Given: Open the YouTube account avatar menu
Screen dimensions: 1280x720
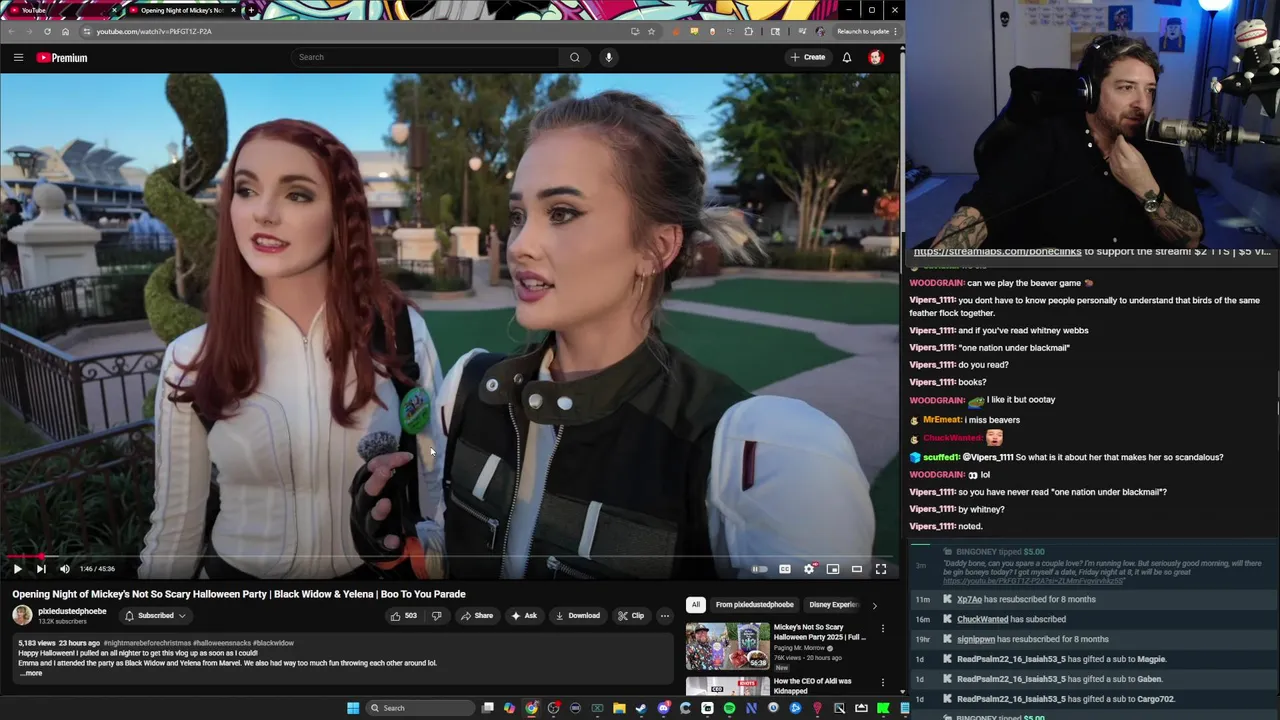Looking at the screenshot, I should pos(876,57).
